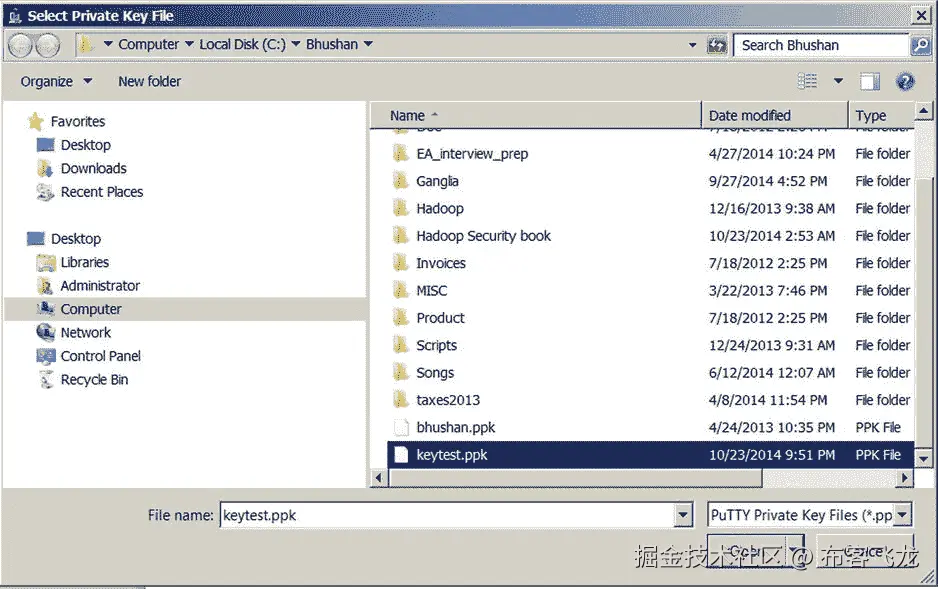Image resolution: width=938 pixels, height=589 pixels.
Task: Click the Computer icon in sidebar
Action: click(45, 309)
